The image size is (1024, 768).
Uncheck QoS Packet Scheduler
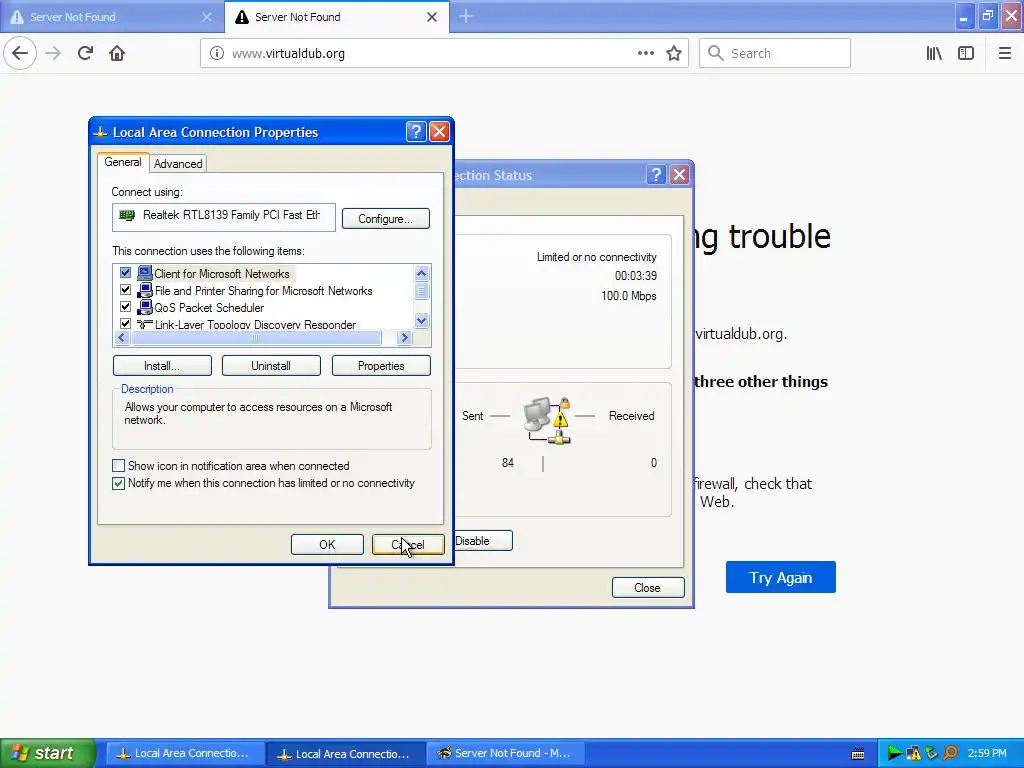pos(125,307)
